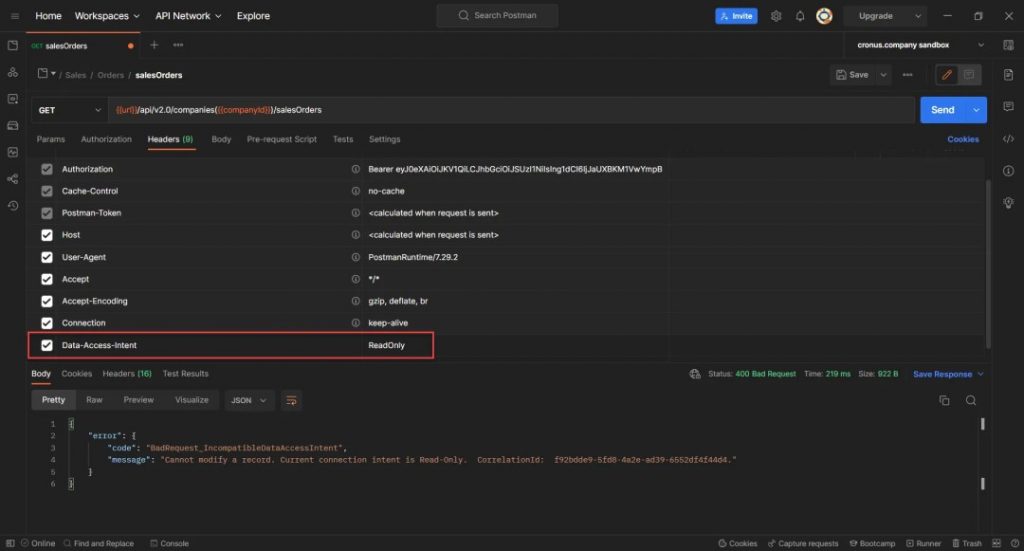Open Environments icon in the sidebar

(12, 99)
